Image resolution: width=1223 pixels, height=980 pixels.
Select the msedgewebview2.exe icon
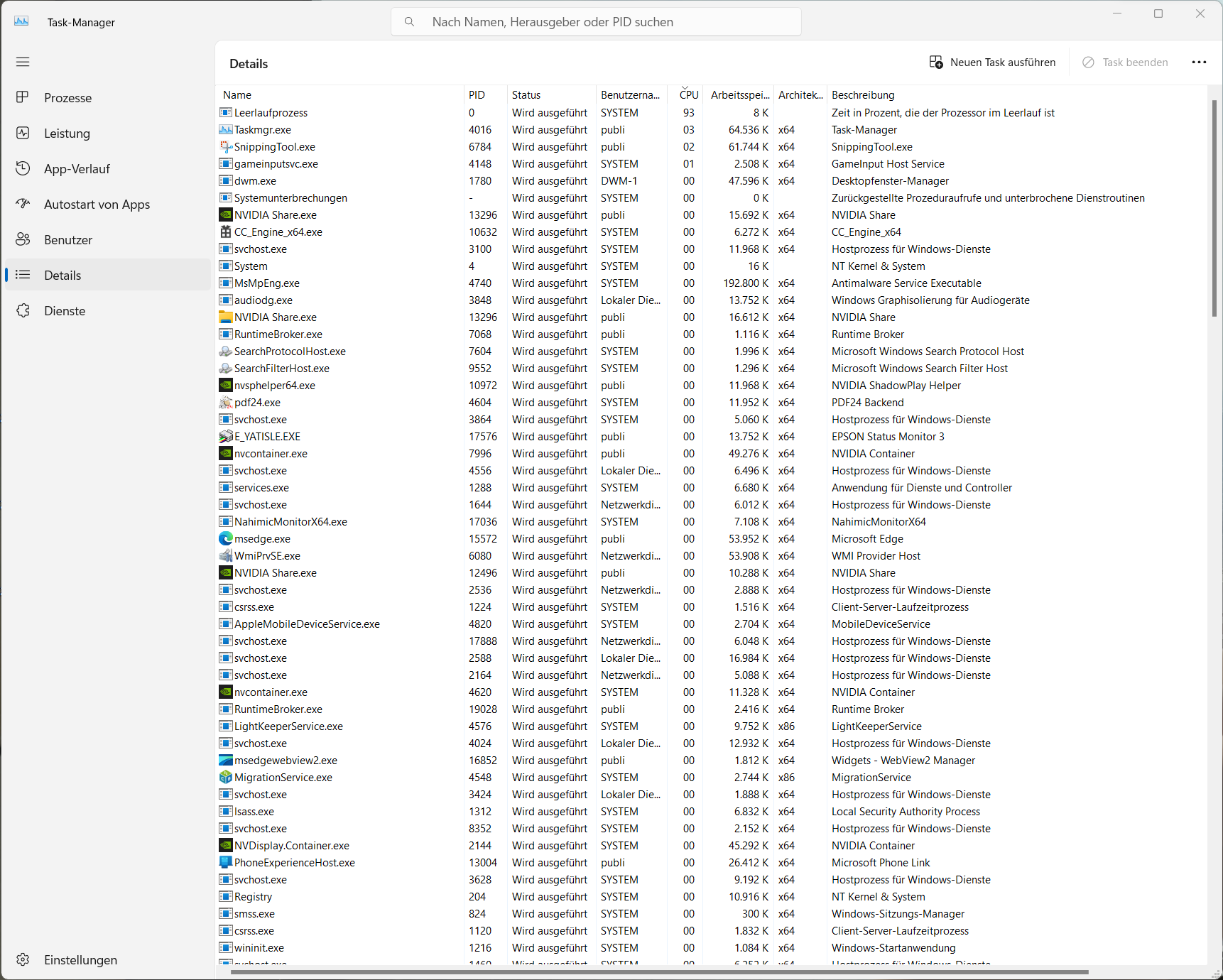[226, 761]
